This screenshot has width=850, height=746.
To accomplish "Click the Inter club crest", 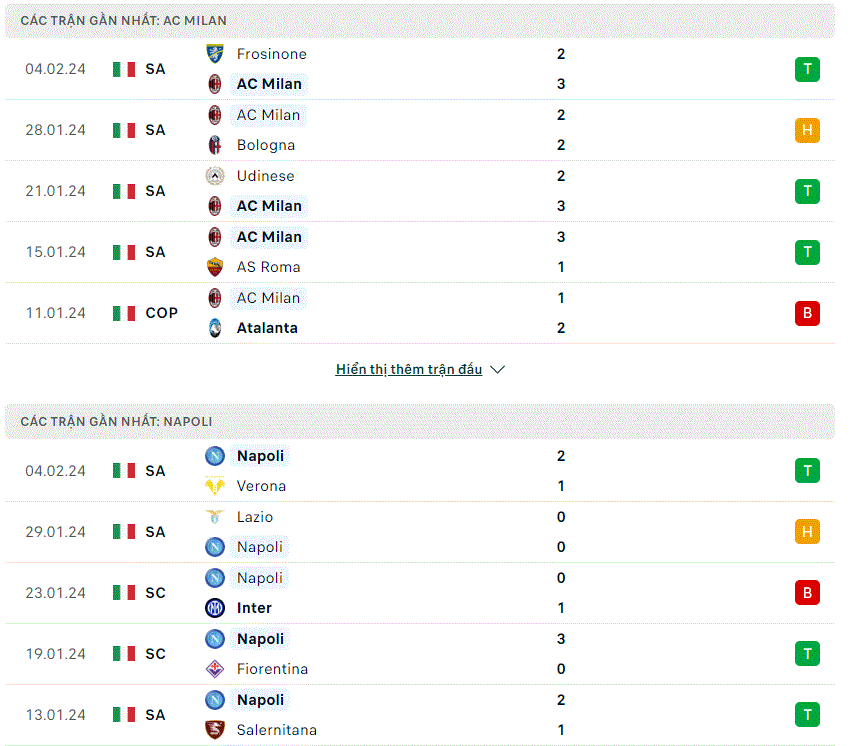I will 215,608.
